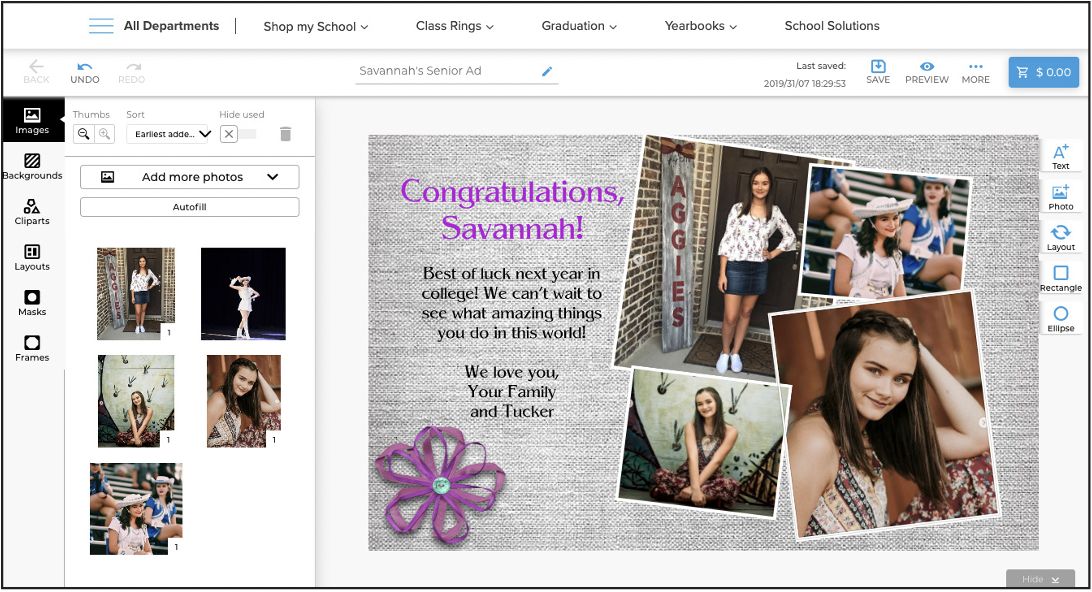Add a Photo box tool
Image resolution: width=1092 pixels, height=592 pixels.
(x=1061, y=197)
